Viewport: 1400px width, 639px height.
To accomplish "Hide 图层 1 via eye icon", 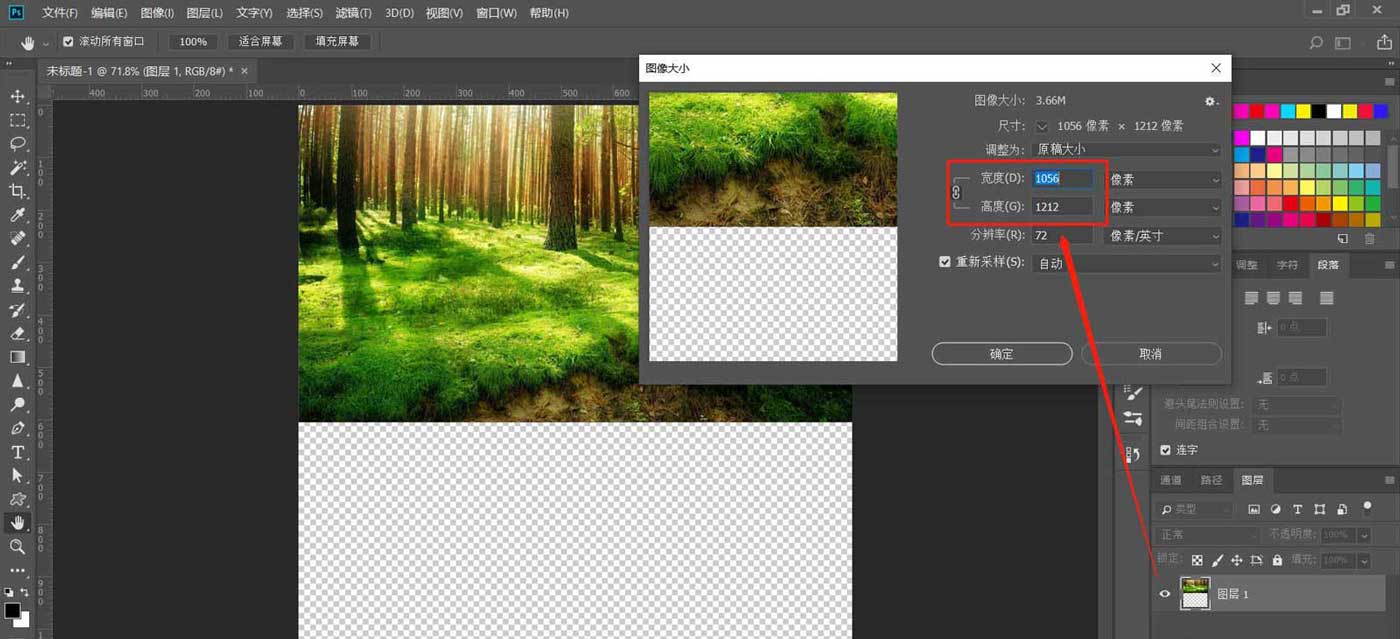I will click(1164, 594).
